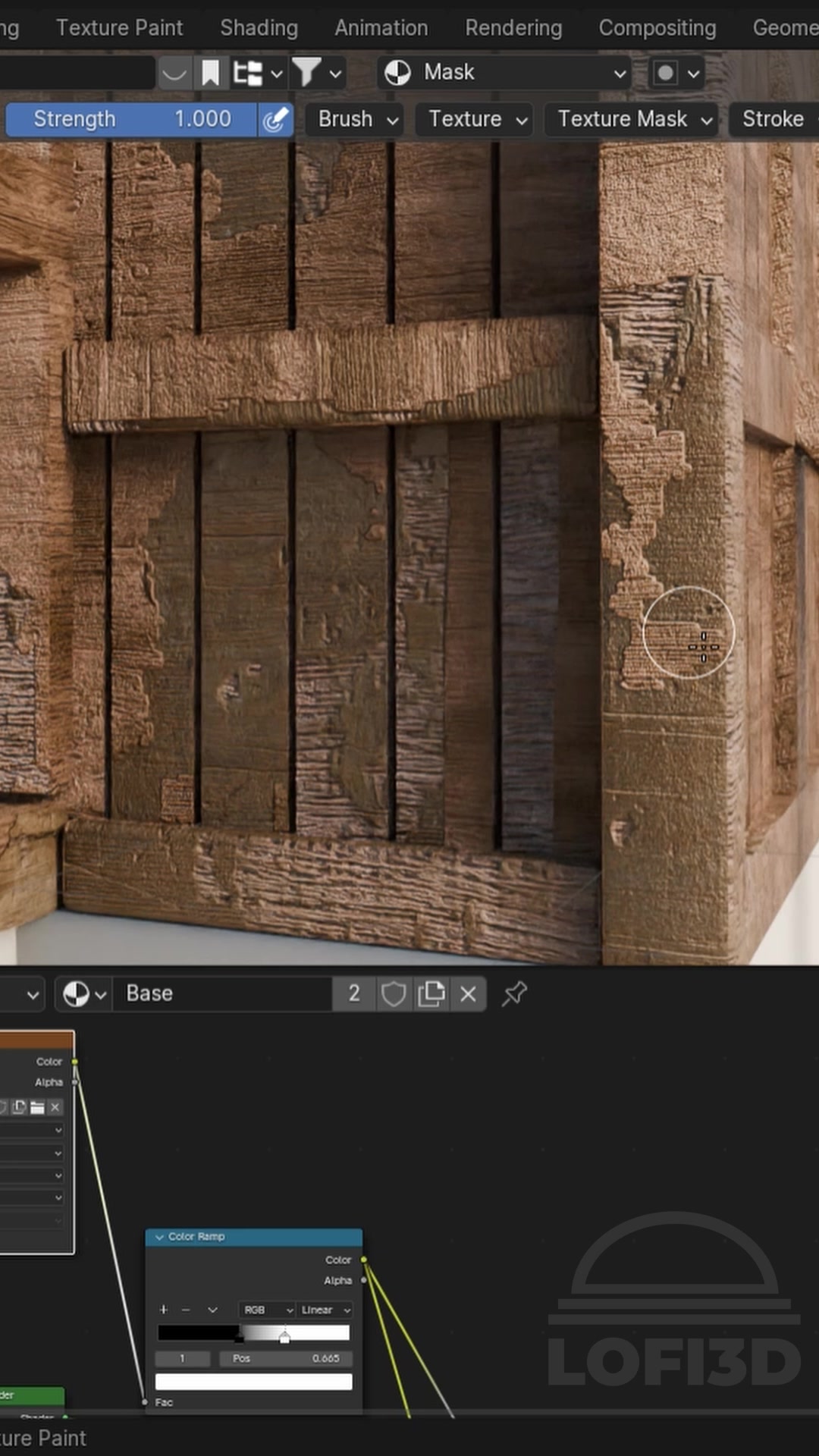Click the material user count 2

(354, 993)
